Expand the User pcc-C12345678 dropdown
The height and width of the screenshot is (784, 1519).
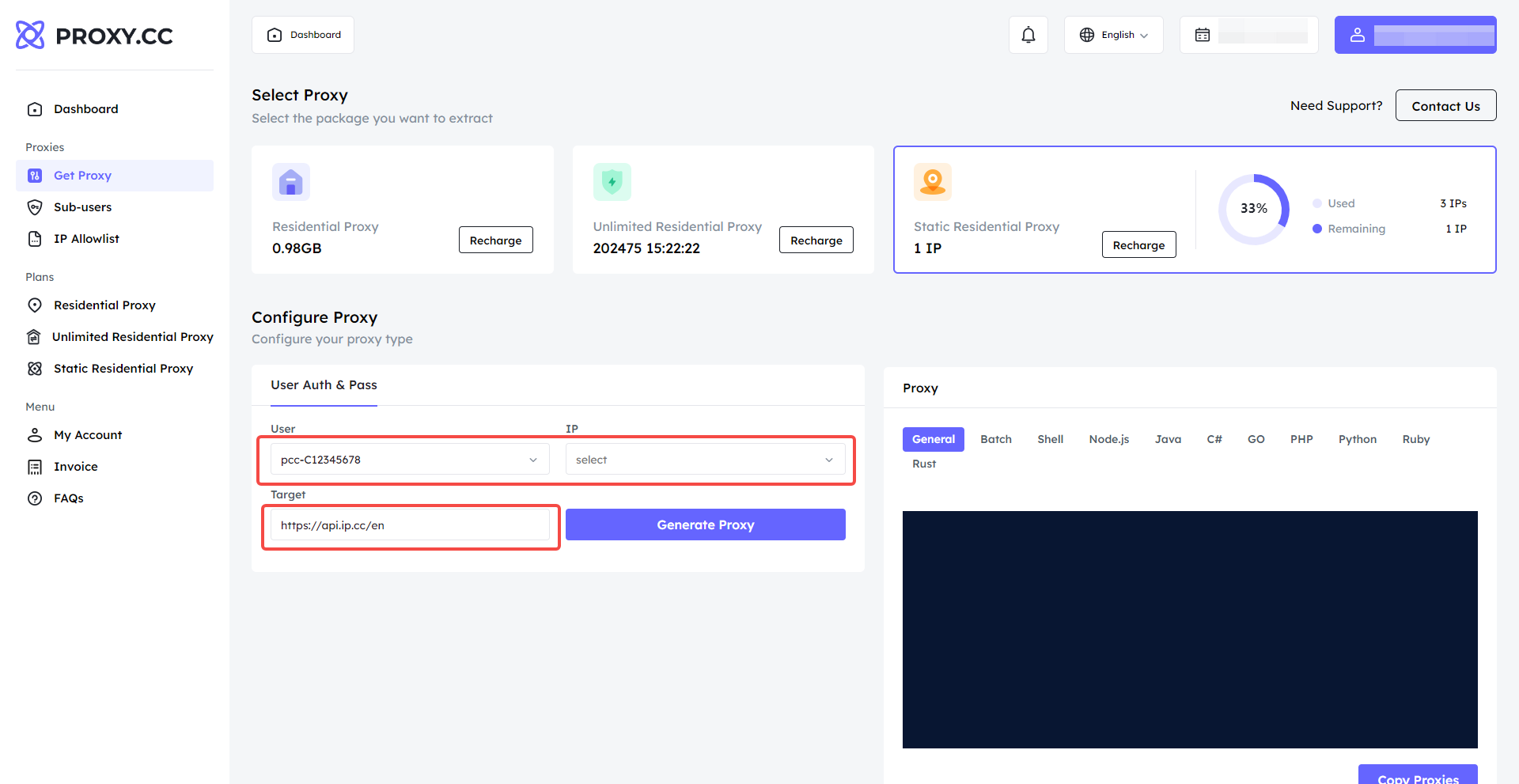[x=410, y=460]
